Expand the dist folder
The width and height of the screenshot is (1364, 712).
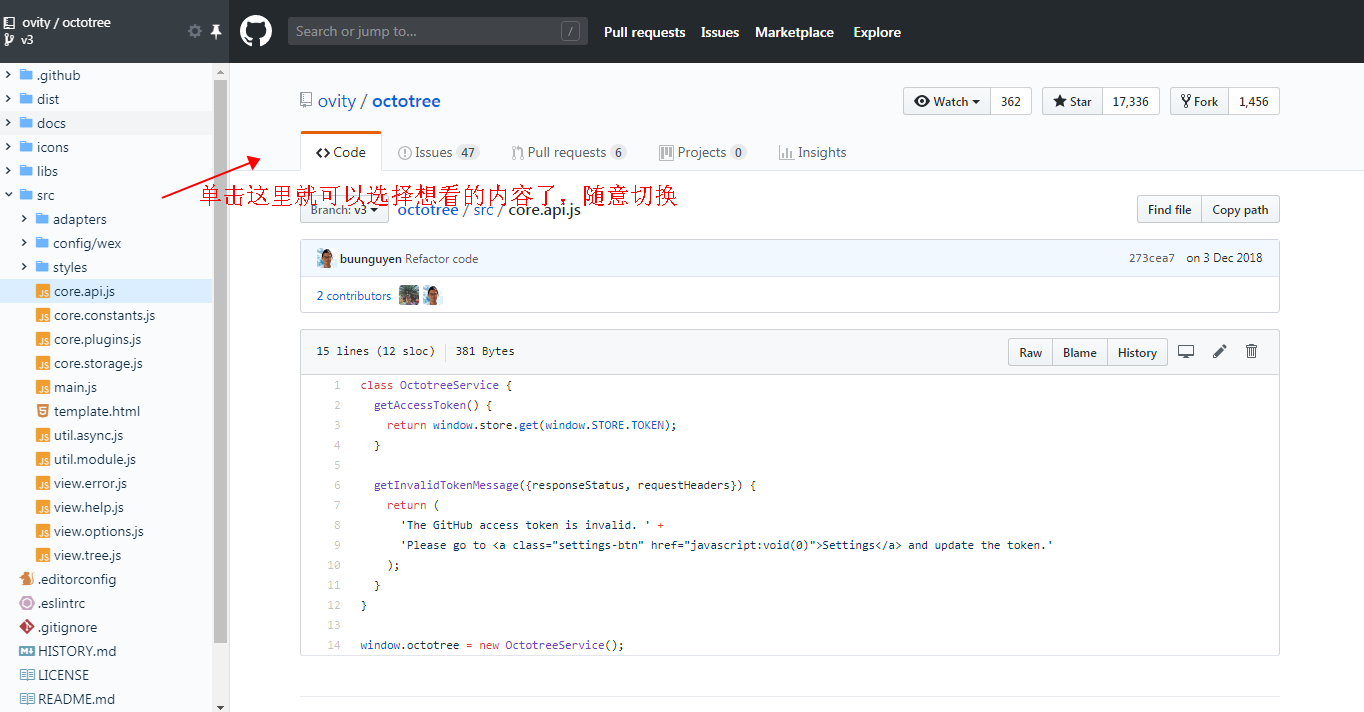tap(8, 99)
